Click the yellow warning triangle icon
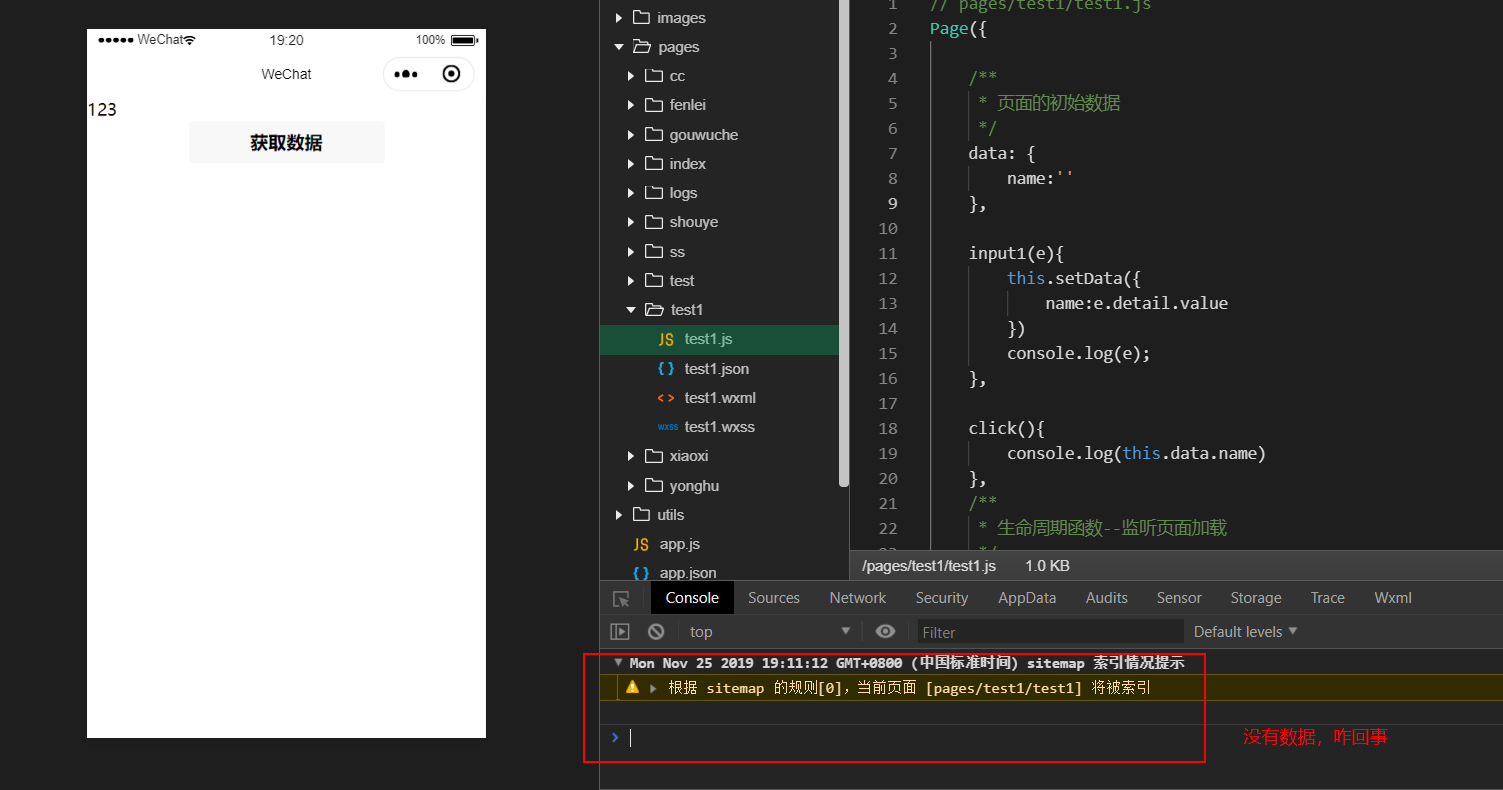The height and width of the screenshot is (790, 1503). [632, 688]
